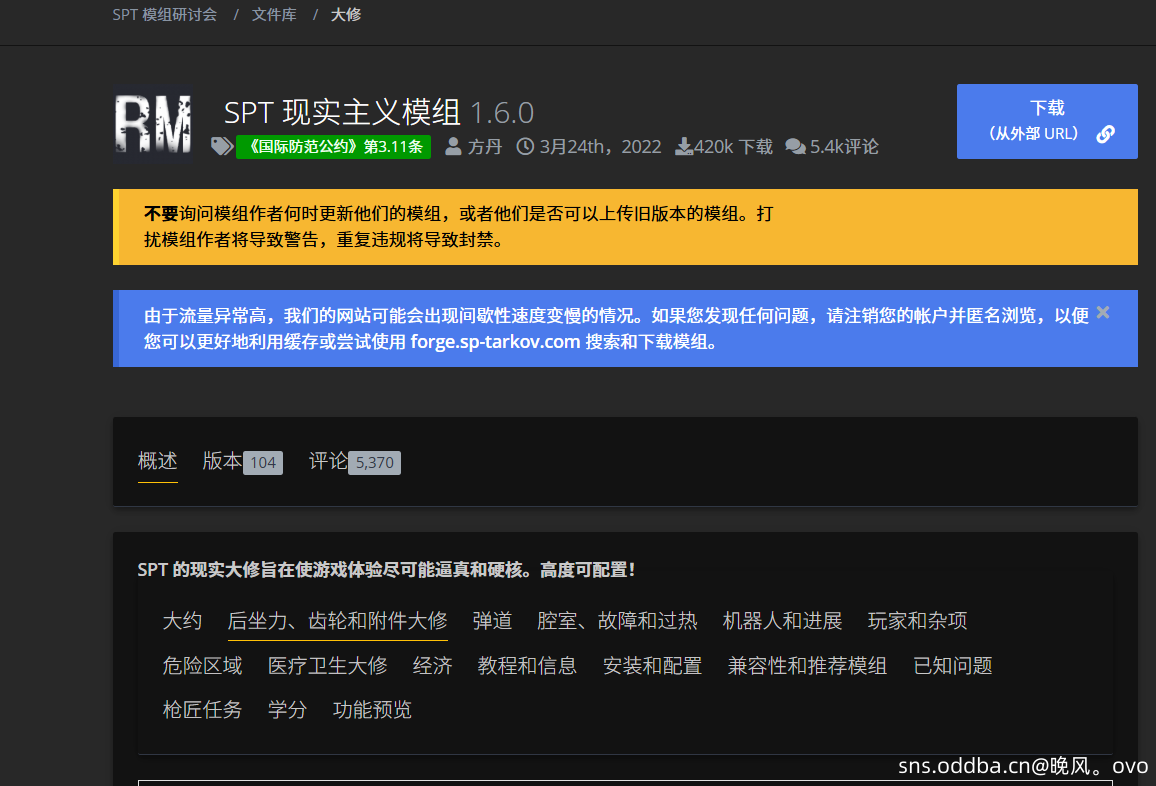Open the 教程和信息 tab
1156x786 pixels.
527,666
